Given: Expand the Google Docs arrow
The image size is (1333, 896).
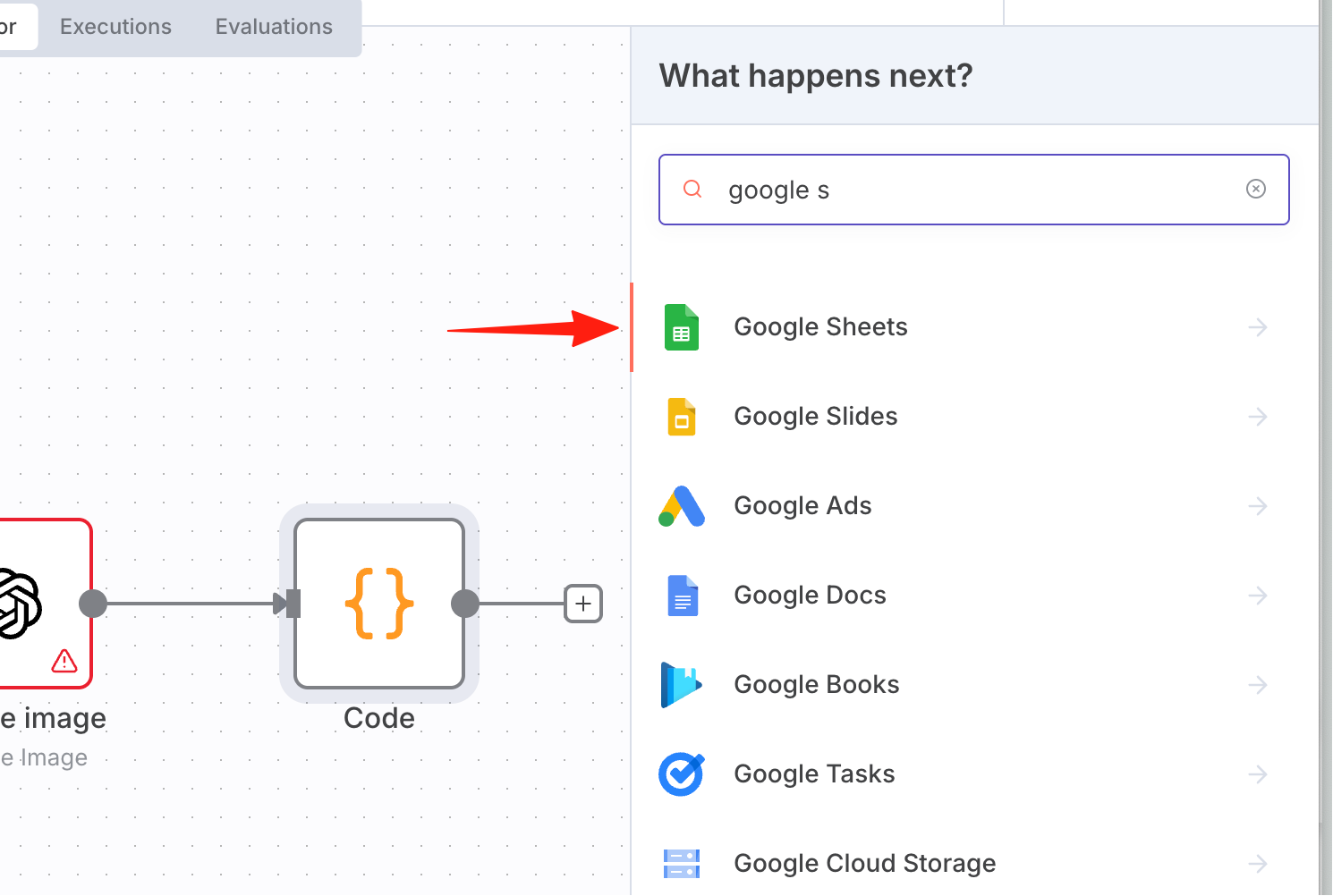Looking at the screenshot, I should click(x=1258, y=596).
